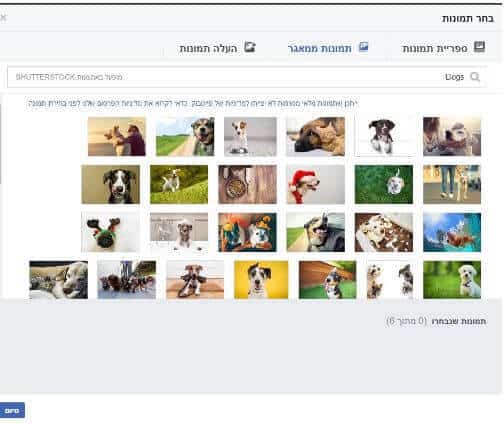Pick the dog with reindeer antlers image

[x=110, y=232]
